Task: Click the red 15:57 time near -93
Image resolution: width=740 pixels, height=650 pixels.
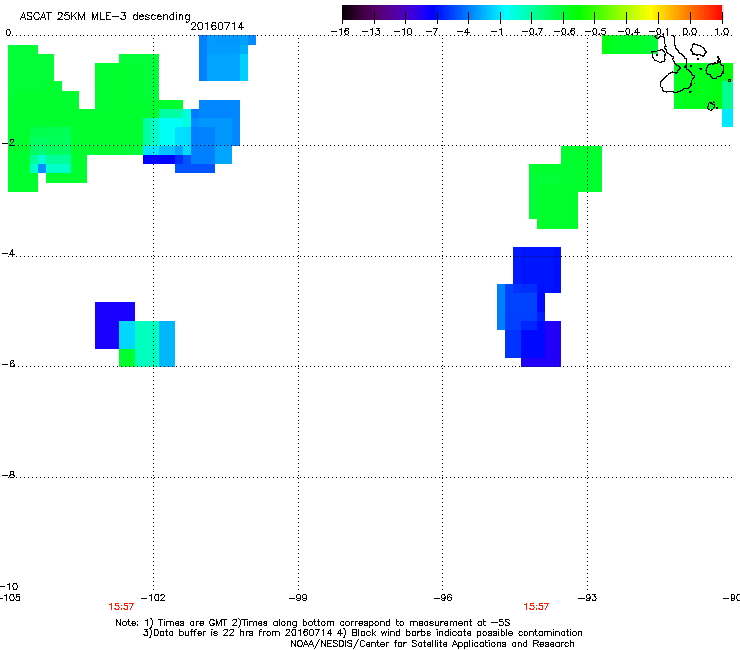Action: (x=536, y=607)
